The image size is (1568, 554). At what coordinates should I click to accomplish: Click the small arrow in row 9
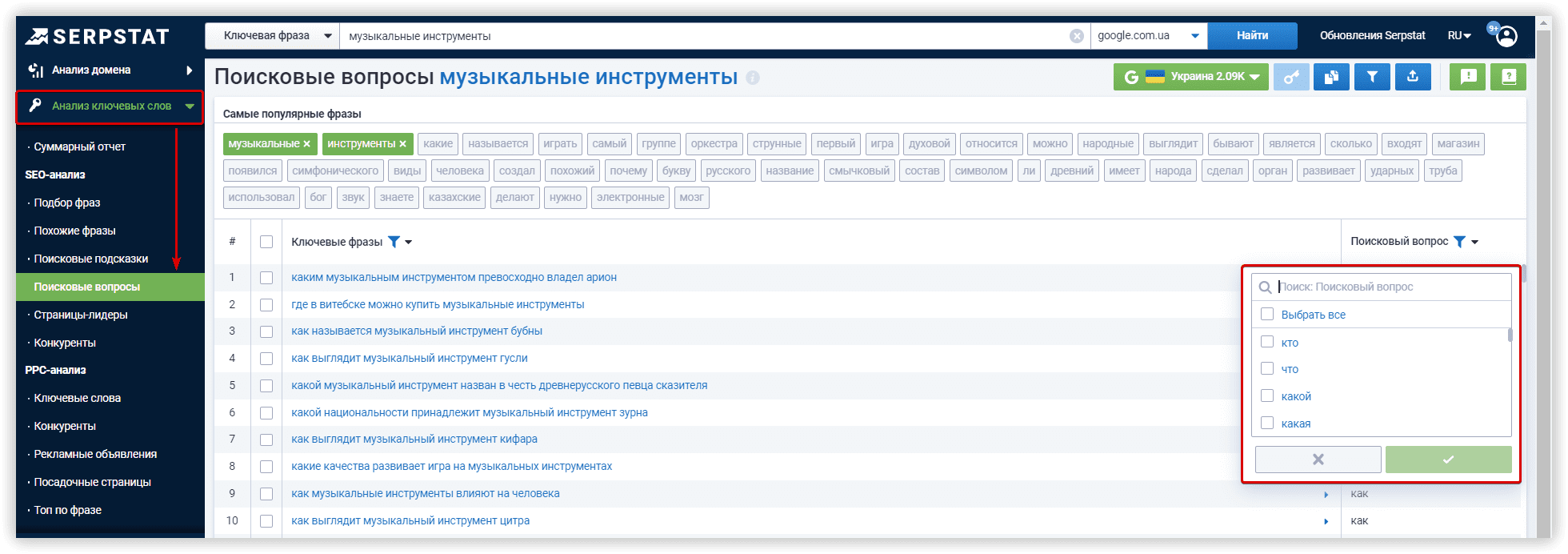[x=1326, y=495]
